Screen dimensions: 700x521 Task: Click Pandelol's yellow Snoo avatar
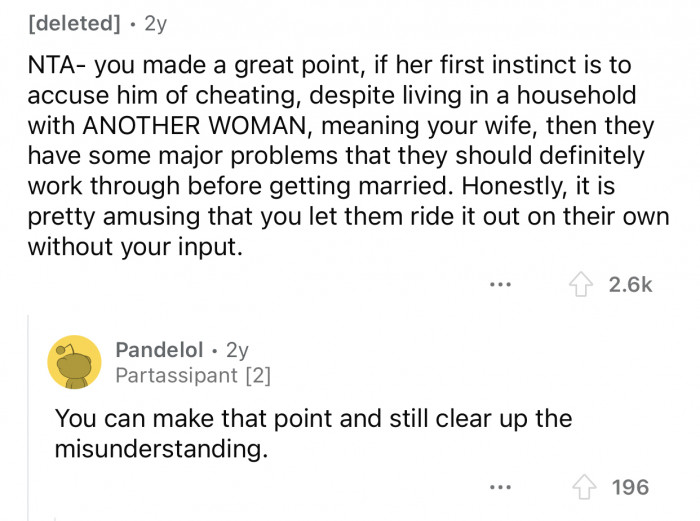pyautogui.click(x=74, y=361)
